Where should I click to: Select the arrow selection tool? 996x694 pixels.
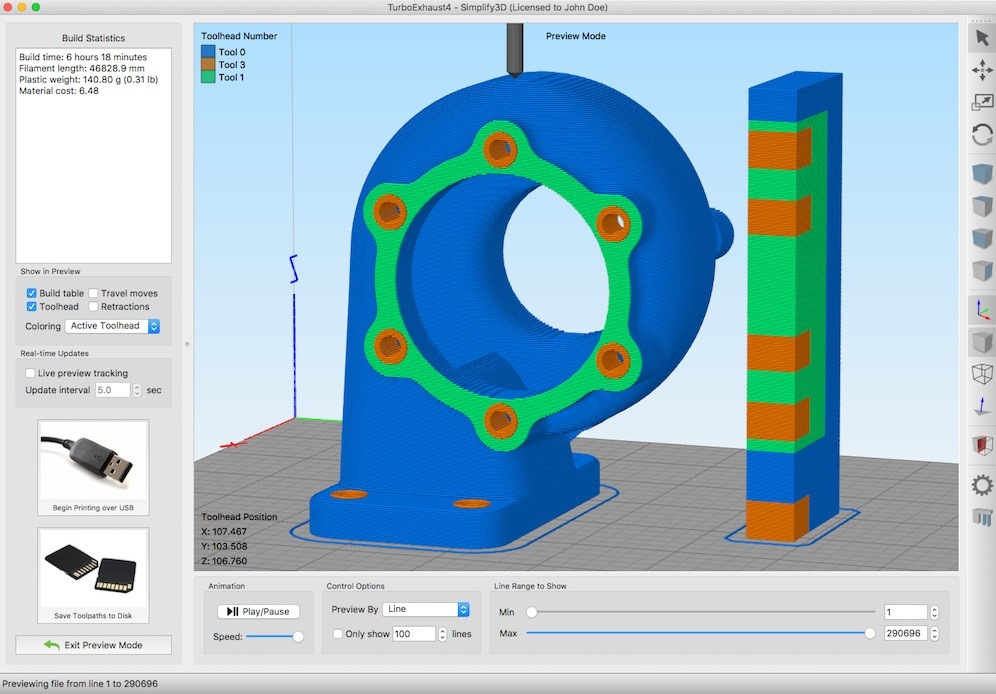[982, 36]
